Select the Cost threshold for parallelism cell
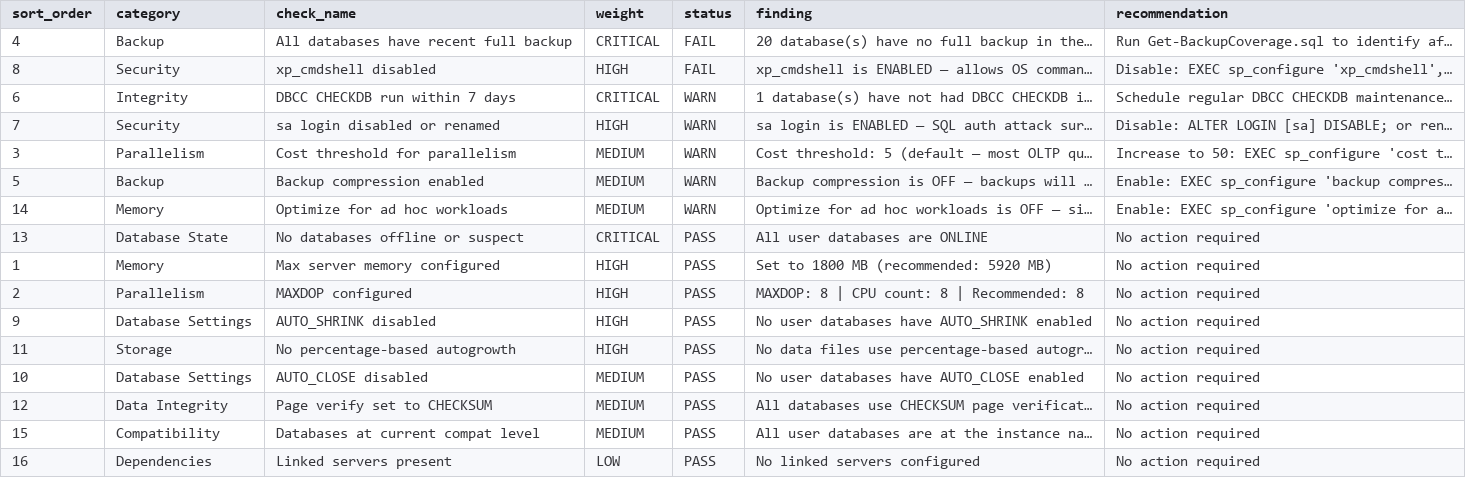The image size is (1465, 477). click(424, 154)
